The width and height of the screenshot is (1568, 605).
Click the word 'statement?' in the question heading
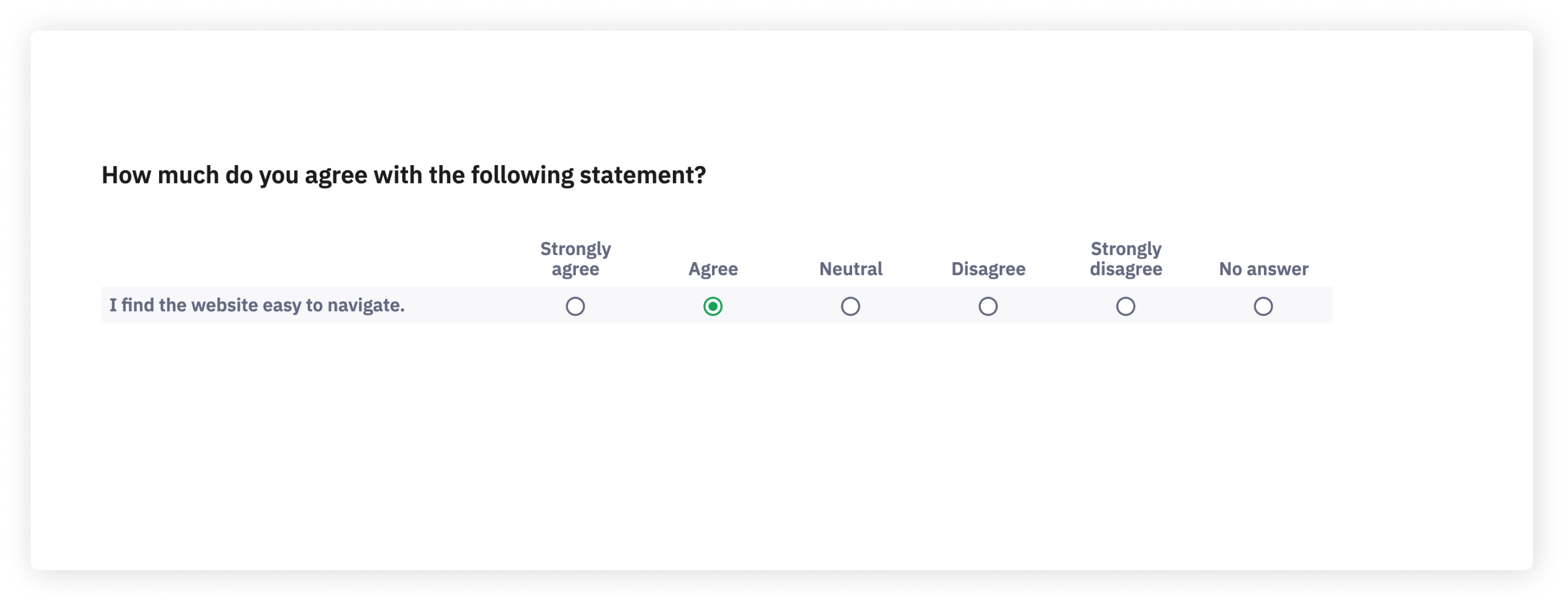click(x=642, y=176)
